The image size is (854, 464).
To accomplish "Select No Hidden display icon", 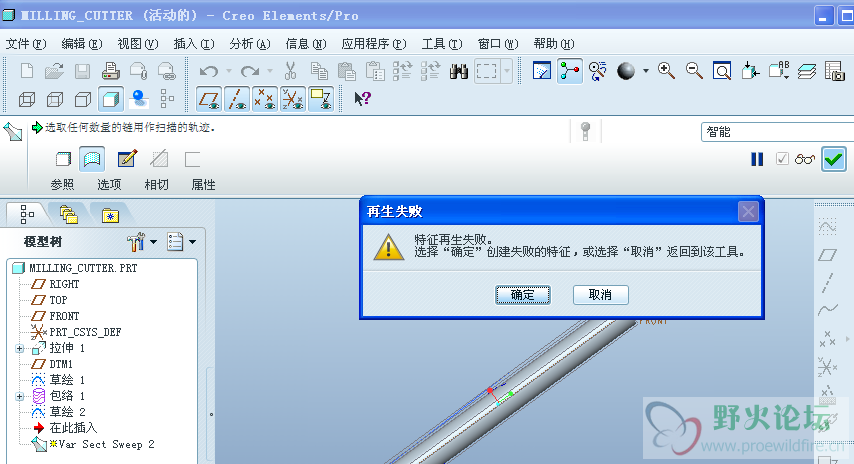I will [x=82, y=99].
